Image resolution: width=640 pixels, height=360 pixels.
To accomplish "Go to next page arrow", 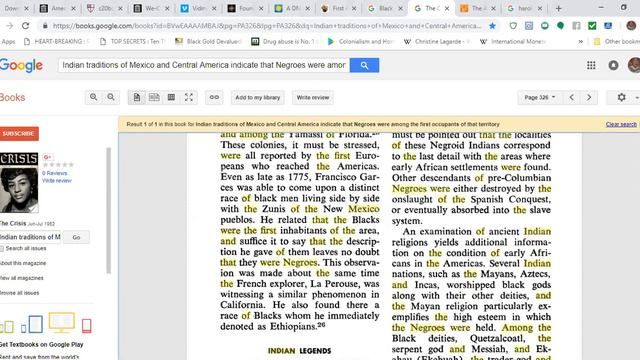I will [x=589, y=98].
